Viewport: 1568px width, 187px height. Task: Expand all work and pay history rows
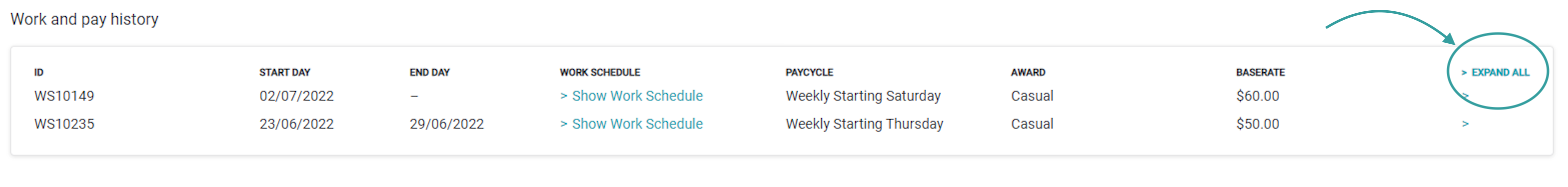point(1495,72)
